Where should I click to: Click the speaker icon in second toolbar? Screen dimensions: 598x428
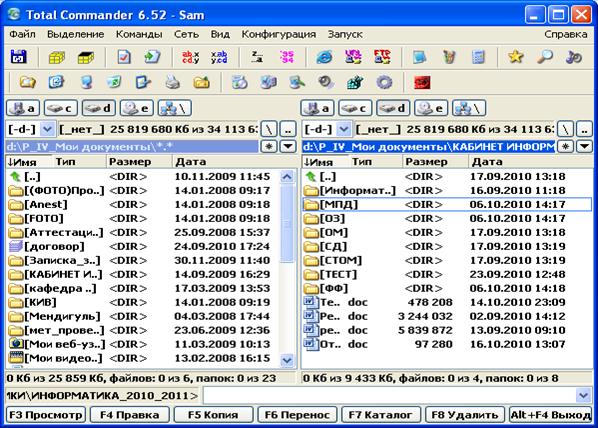[326, 82]
